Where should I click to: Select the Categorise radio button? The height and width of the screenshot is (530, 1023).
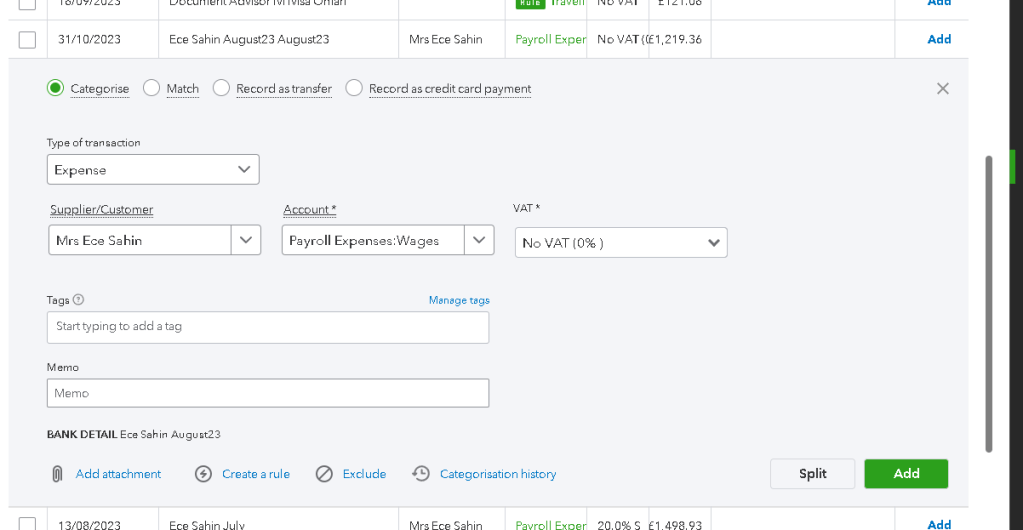point(55,87)
